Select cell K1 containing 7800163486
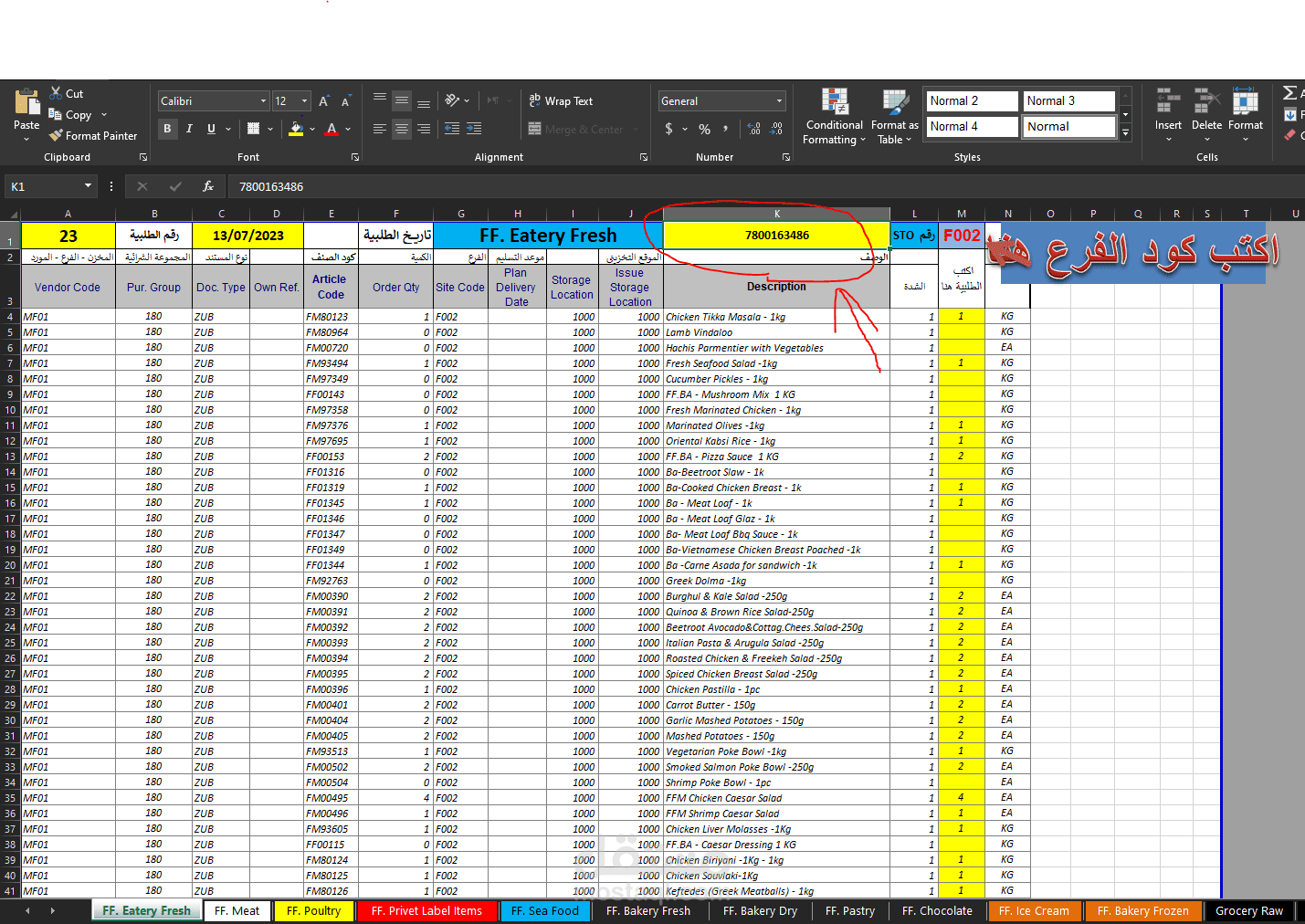This screenshot has width=1305, height=924. (776, 235)
